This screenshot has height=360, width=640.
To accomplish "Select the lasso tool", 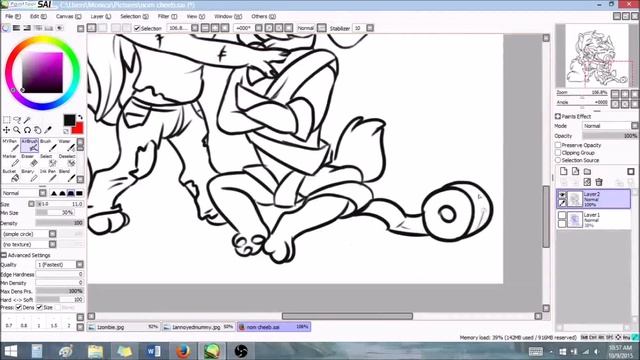I will tap(17, 120).
